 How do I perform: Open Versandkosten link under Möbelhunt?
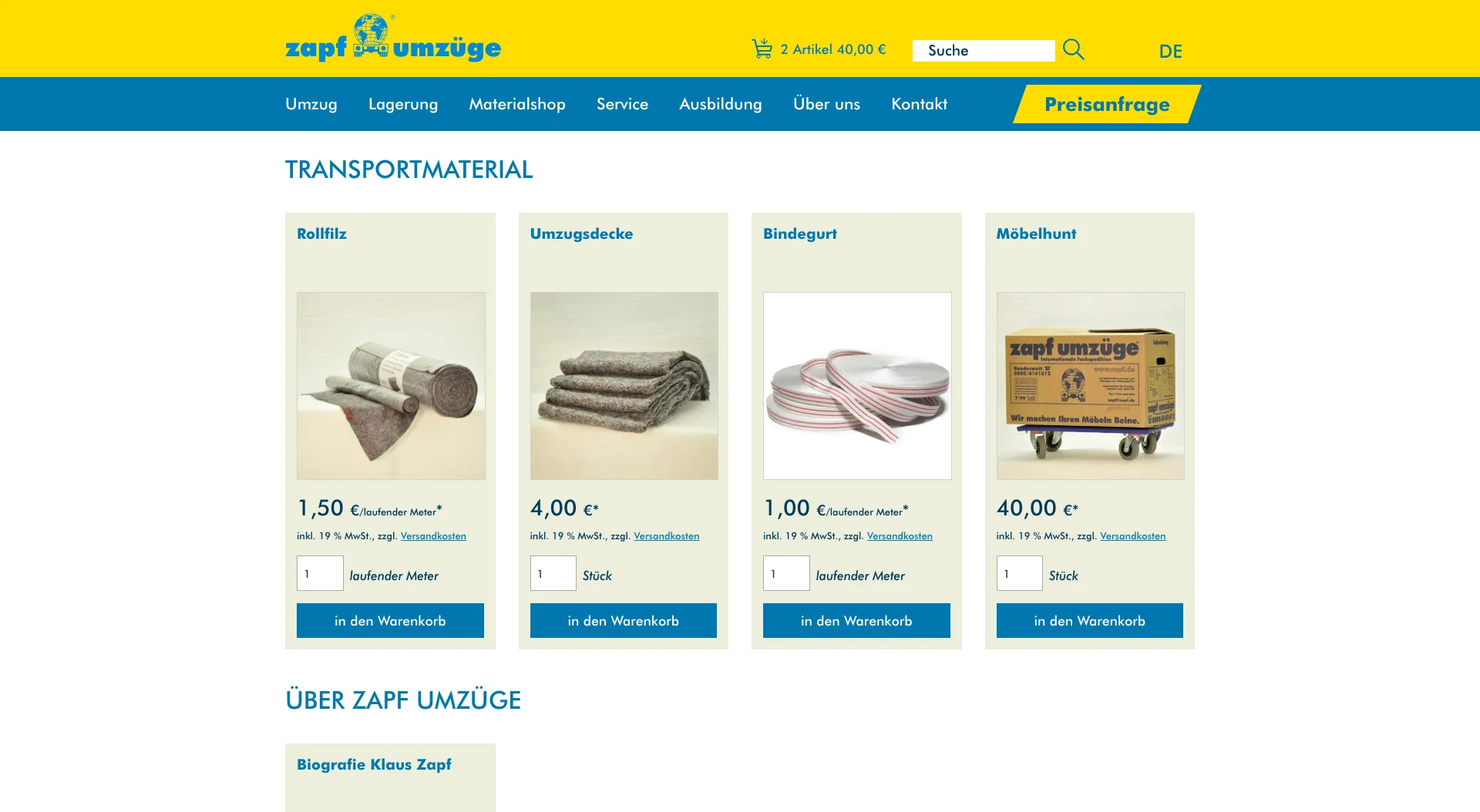tap(1132, 536)
